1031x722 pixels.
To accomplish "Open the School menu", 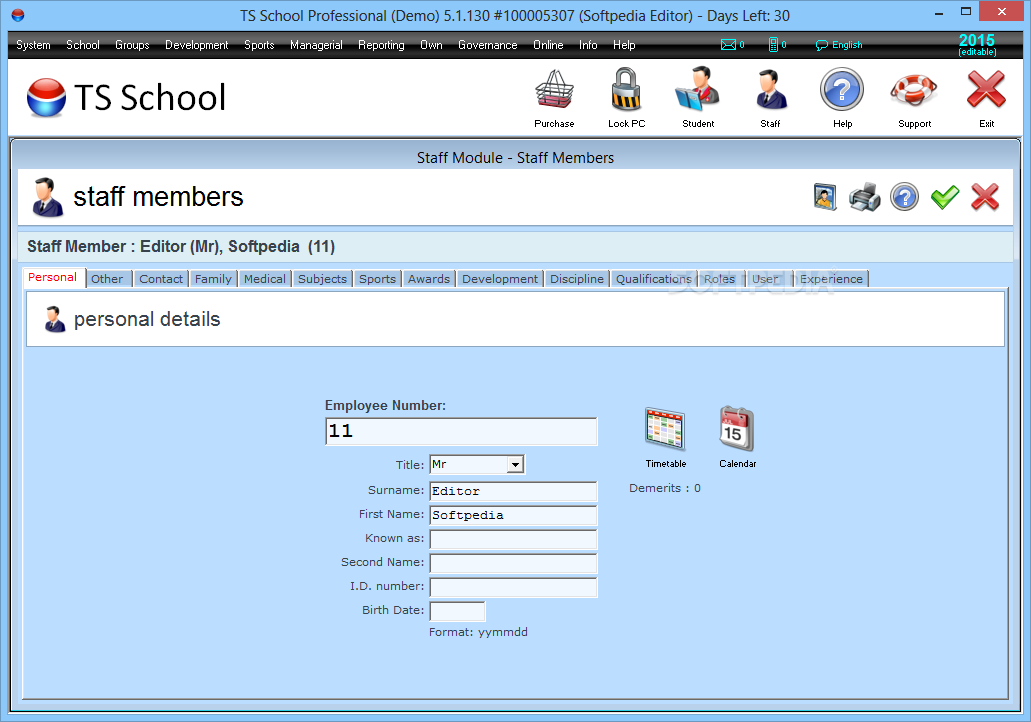I will (83, 45).
